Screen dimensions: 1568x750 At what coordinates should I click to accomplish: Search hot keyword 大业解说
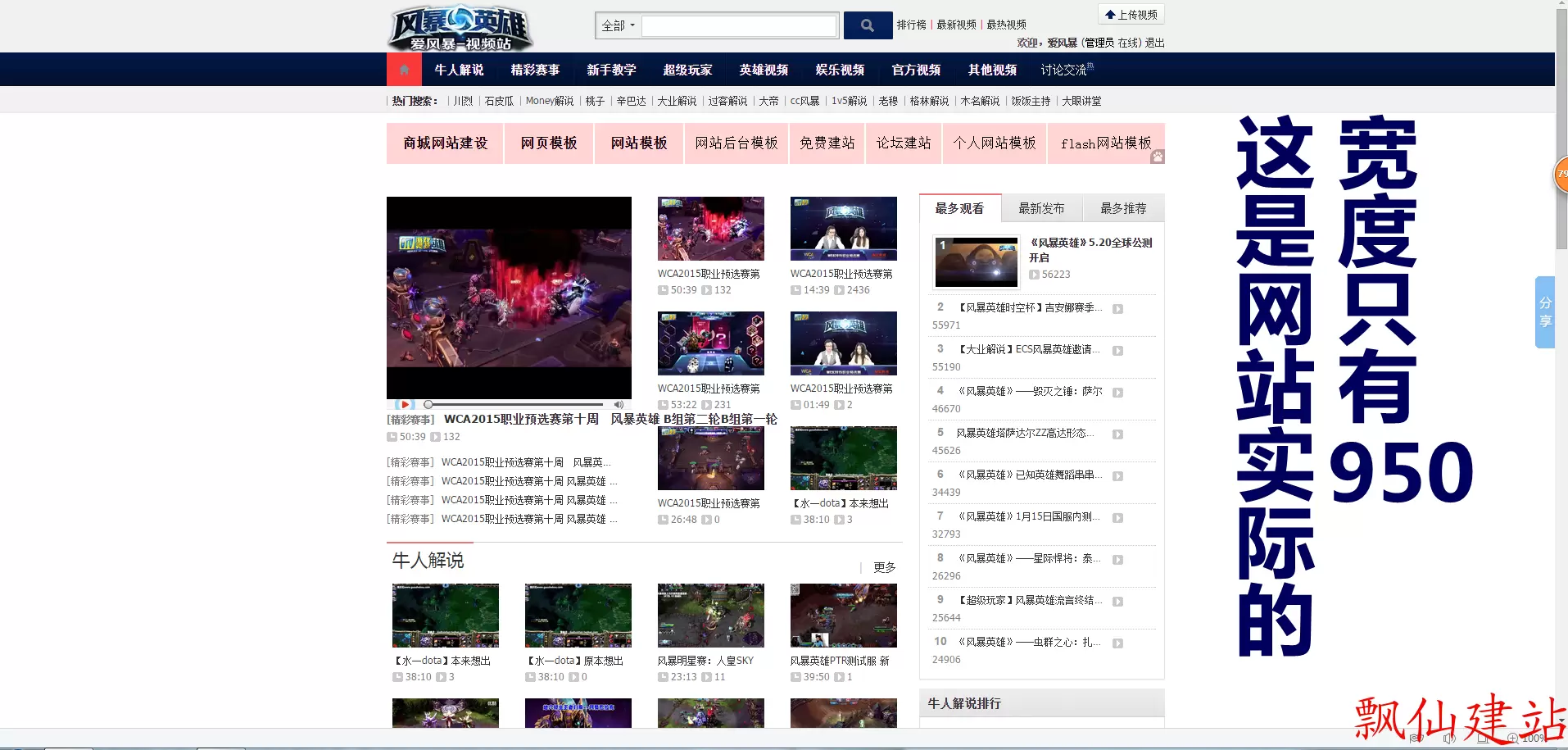pos(677,101)
